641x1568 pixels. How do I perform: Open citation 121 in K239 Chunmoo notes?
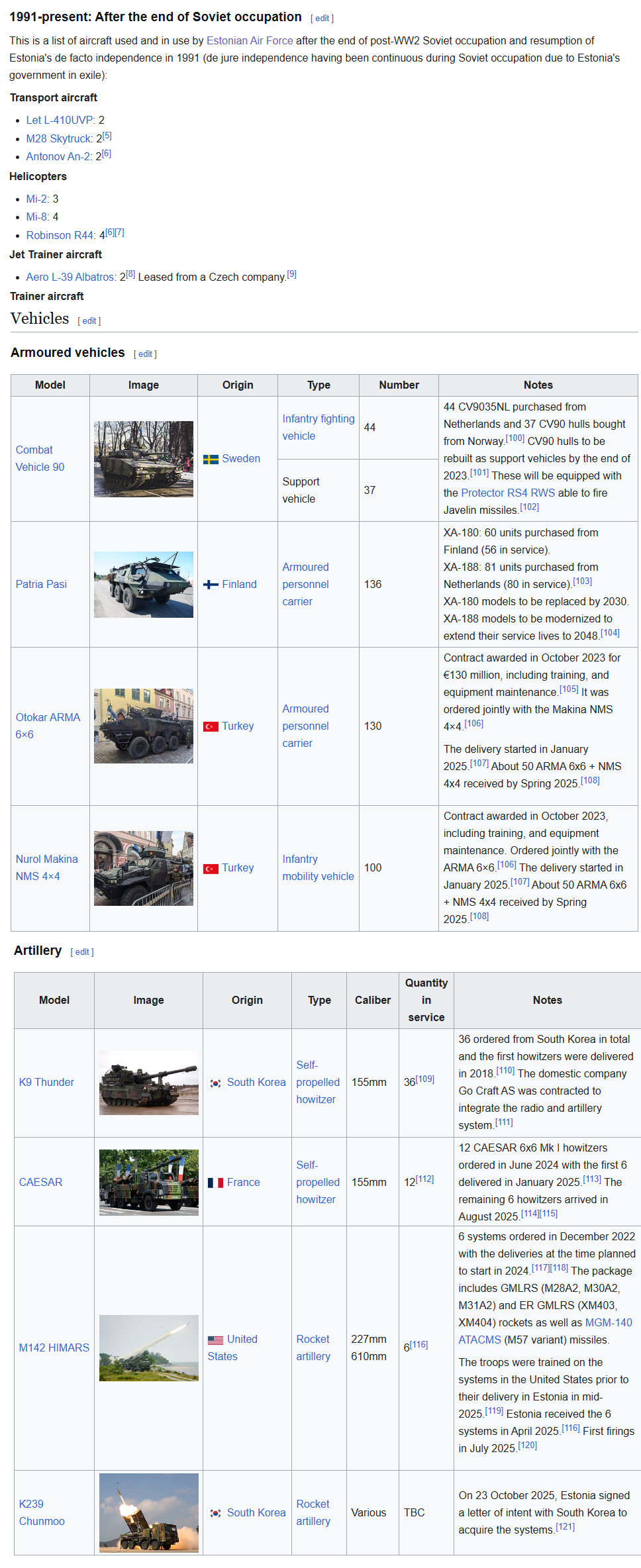click(x=566, y=1527)
